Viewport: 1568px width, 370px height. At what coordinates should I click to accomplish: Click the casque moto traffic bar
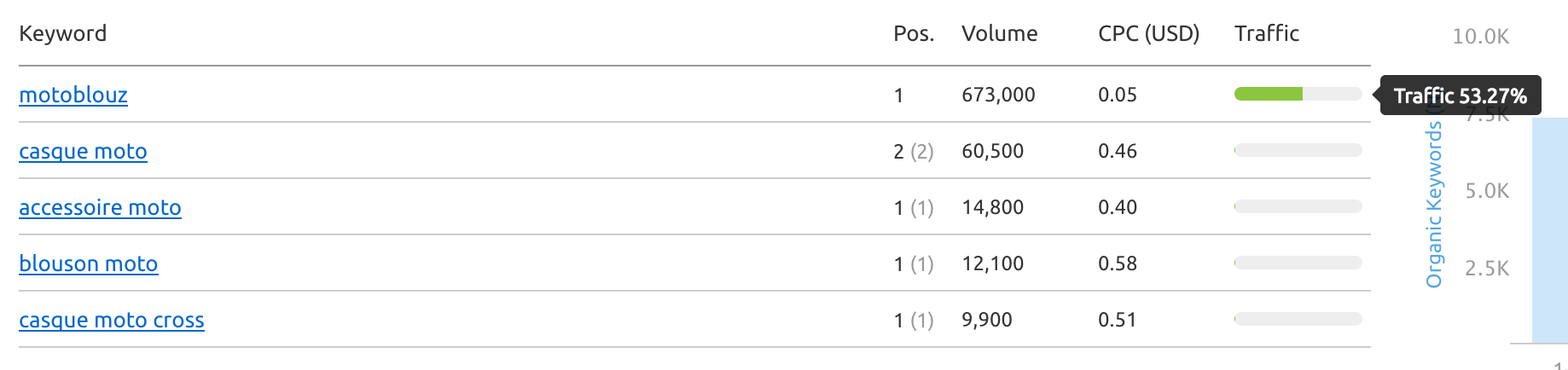pyautogui.click(x=1298, y=150)
